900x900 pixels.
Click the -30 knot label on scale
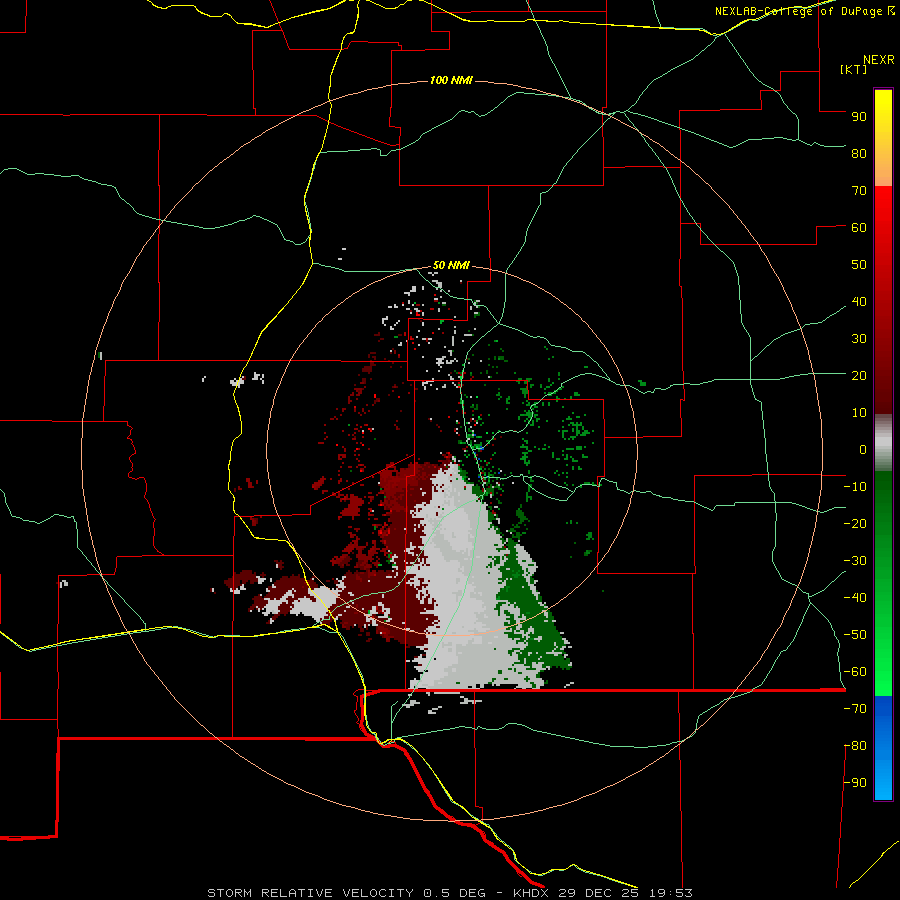855,561
